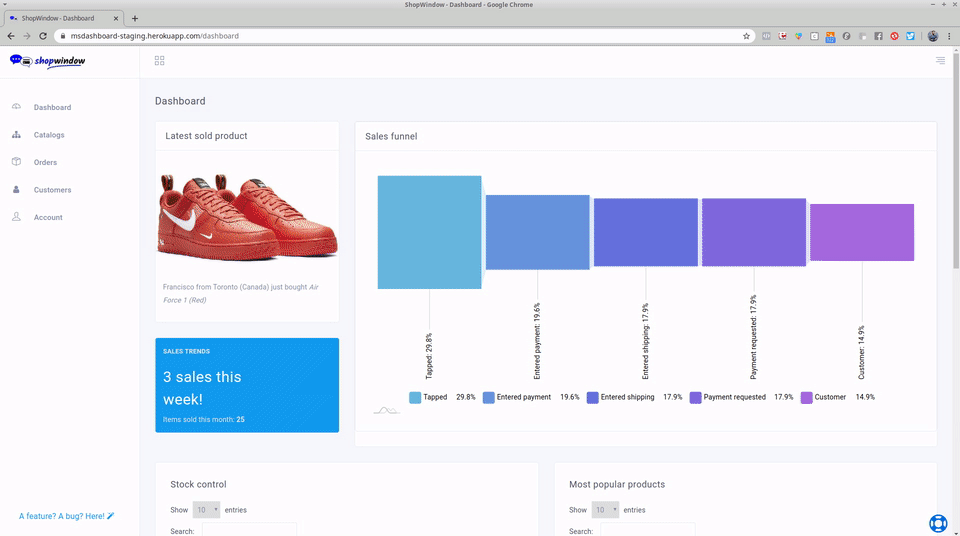This screenshot has width=960, height=536.
Task: Click the Entered shipping color swatch
Action: (592, 398)
